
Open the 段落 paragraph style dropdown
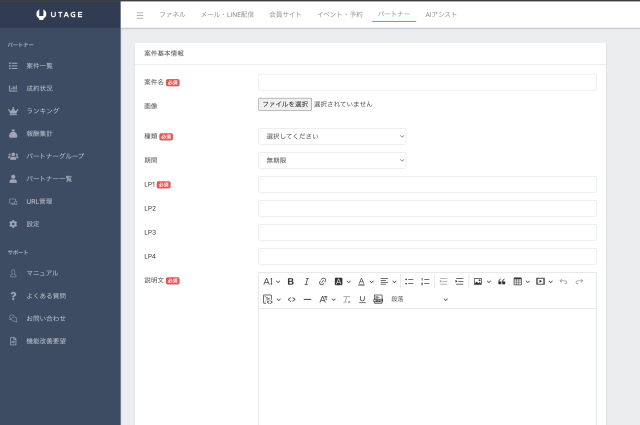419,299
